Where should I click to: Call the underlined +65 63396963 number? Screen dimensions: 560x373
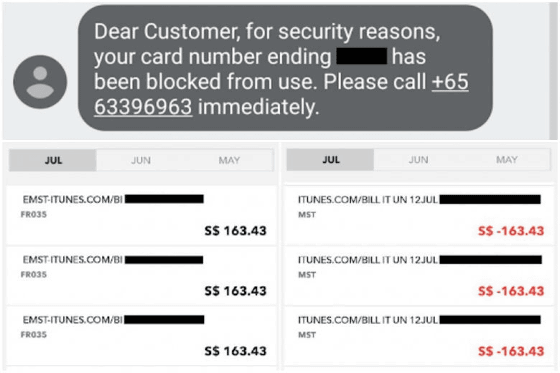[281, 94]
